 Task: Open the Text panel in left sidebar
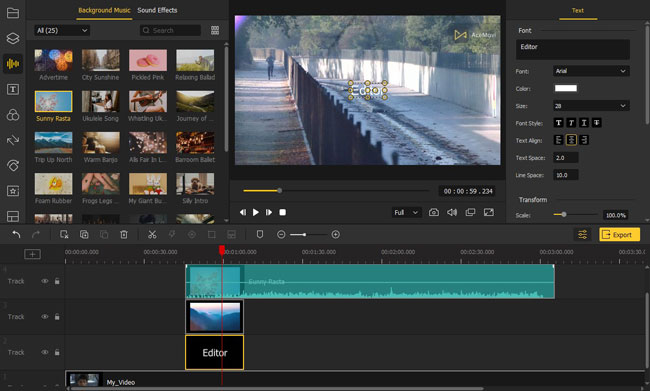[x=13, y=89]
